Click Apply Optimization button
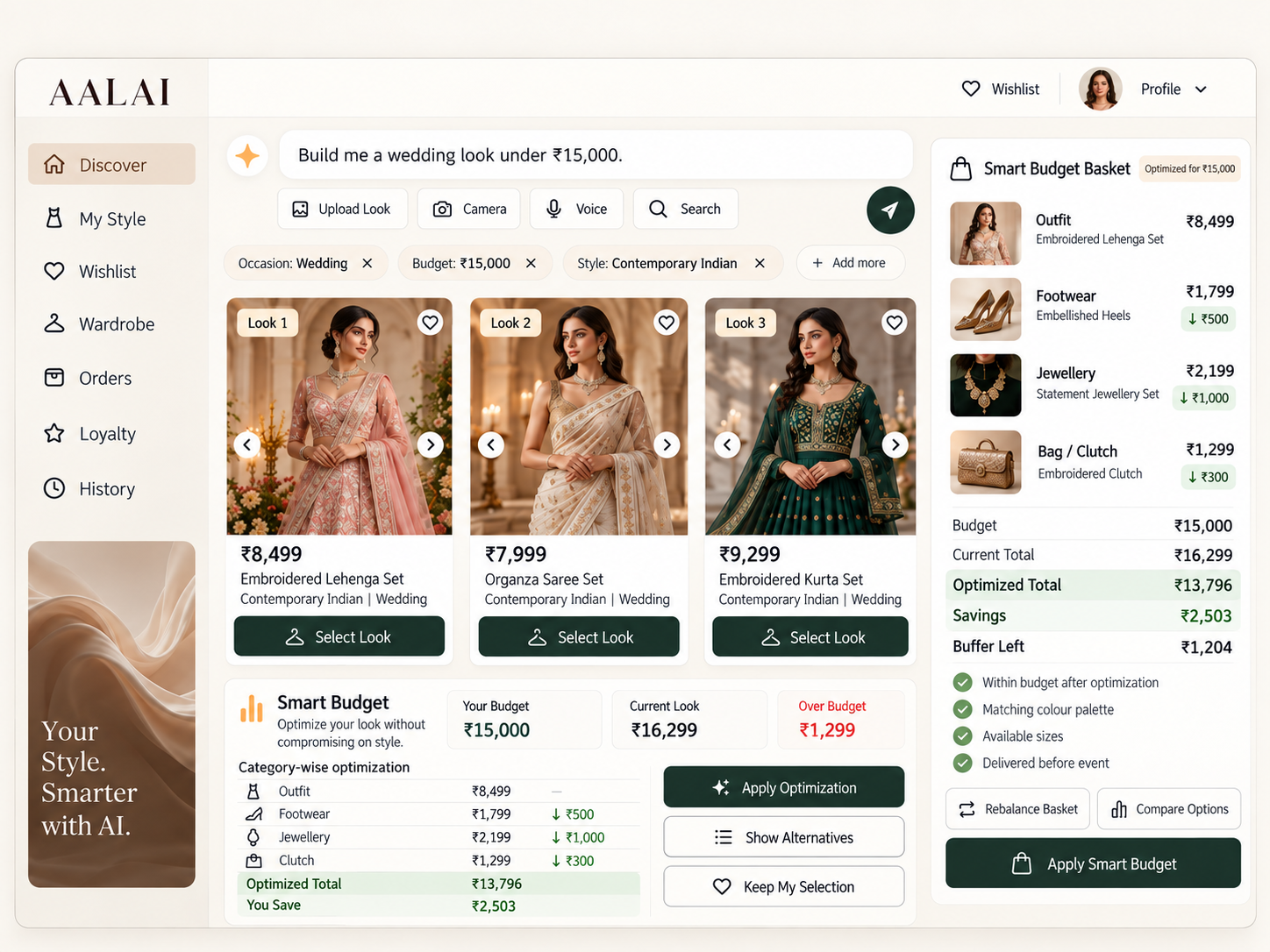The height and width of the screenshot is (952, 1270). click(784, 787)
